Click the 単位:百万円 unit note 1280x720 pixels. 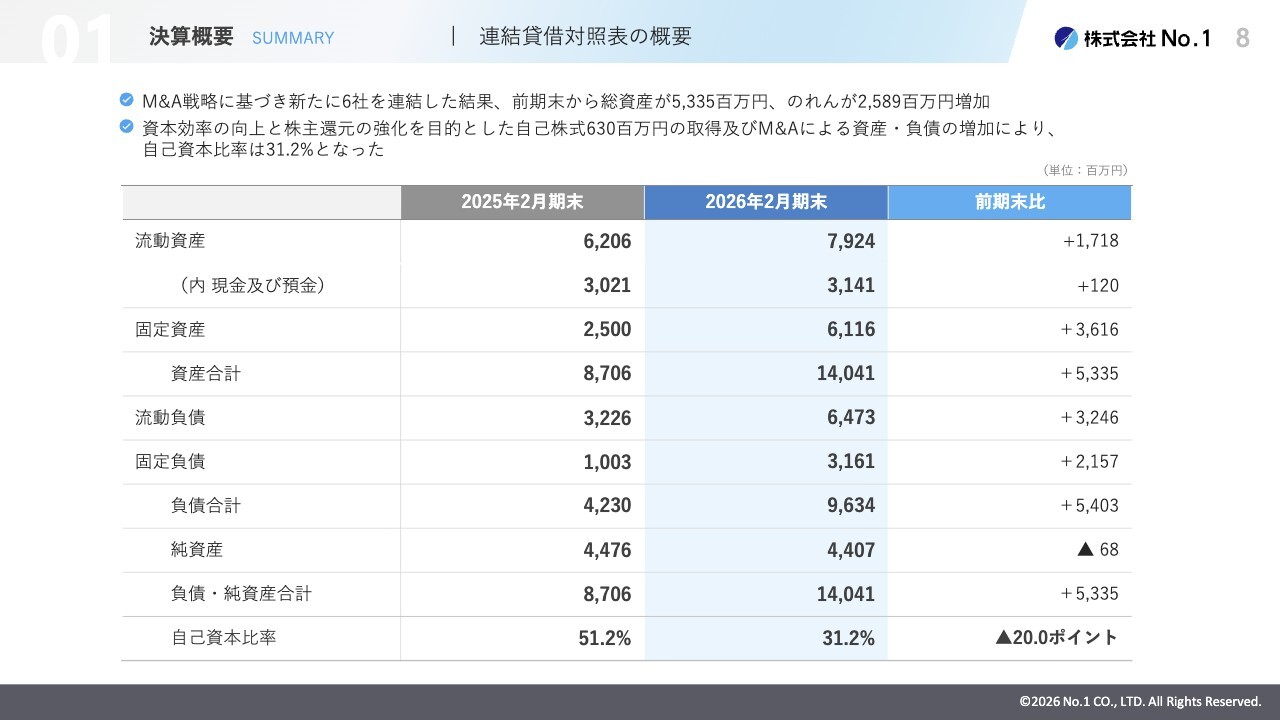pos(1085,171)
